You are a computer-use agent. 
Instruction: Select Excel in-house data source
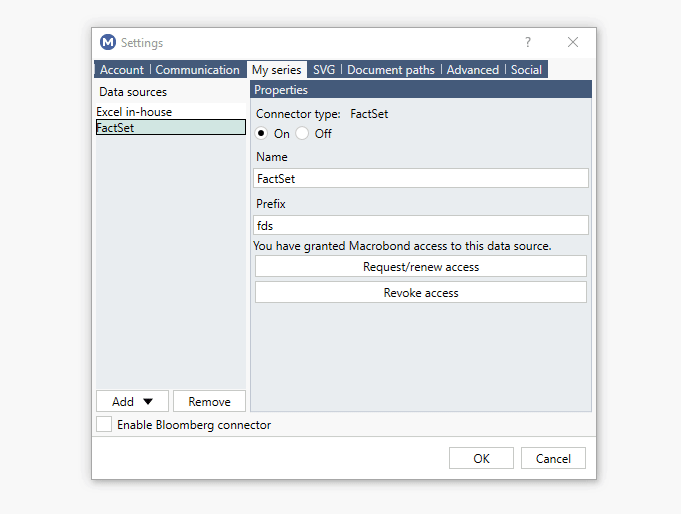click(x=171, y=112)
